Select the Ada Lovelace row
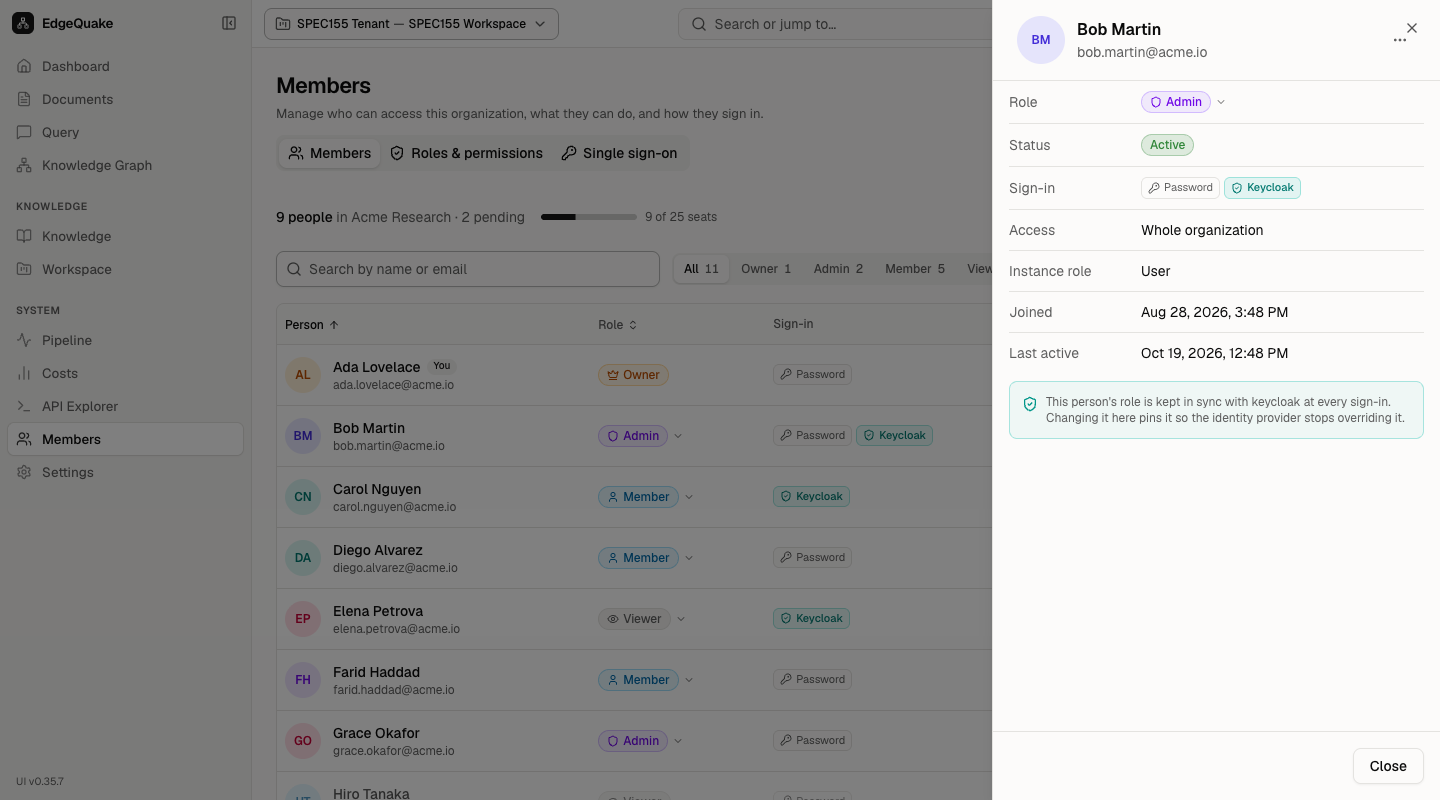 click(x=634, y=375)
